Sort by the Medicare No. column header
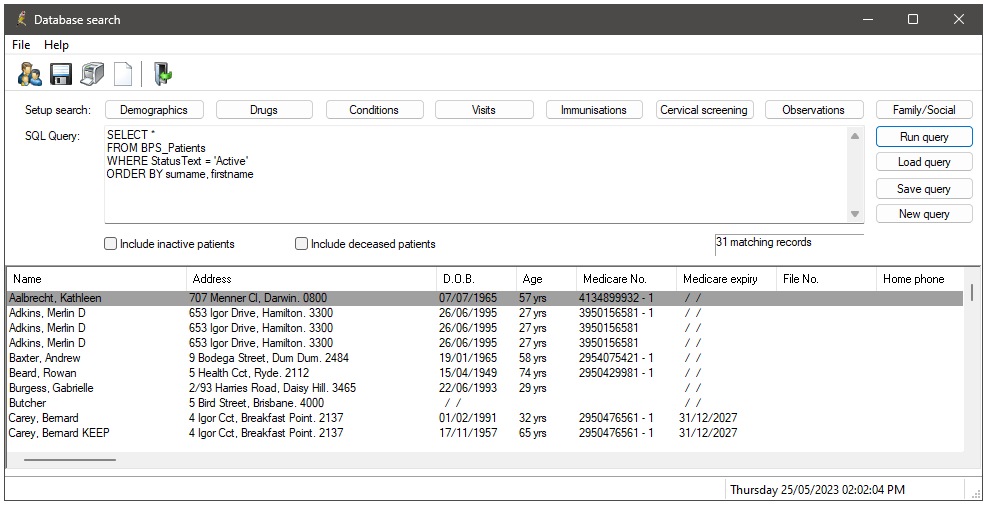The width and height of the screenshot is (988, 506). point(626,279)
